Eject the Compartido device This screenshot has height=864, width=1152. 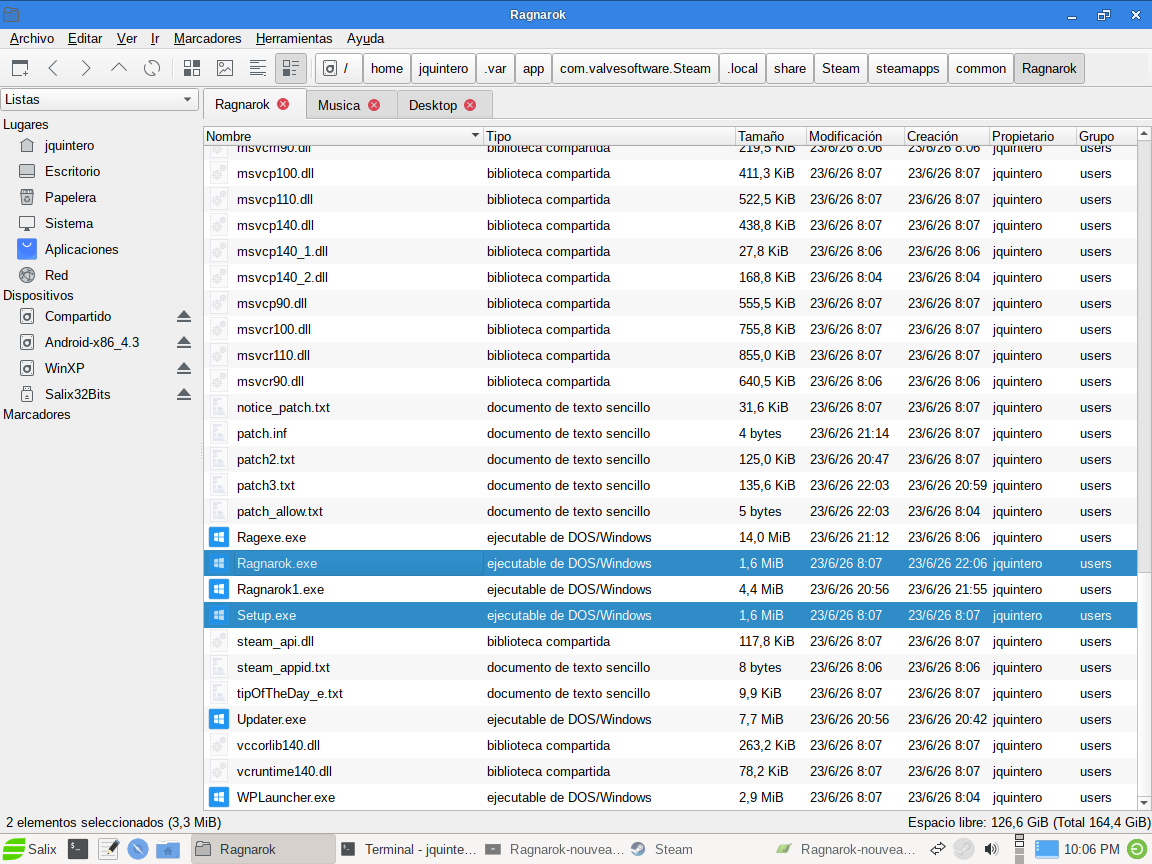coord(184,317)
